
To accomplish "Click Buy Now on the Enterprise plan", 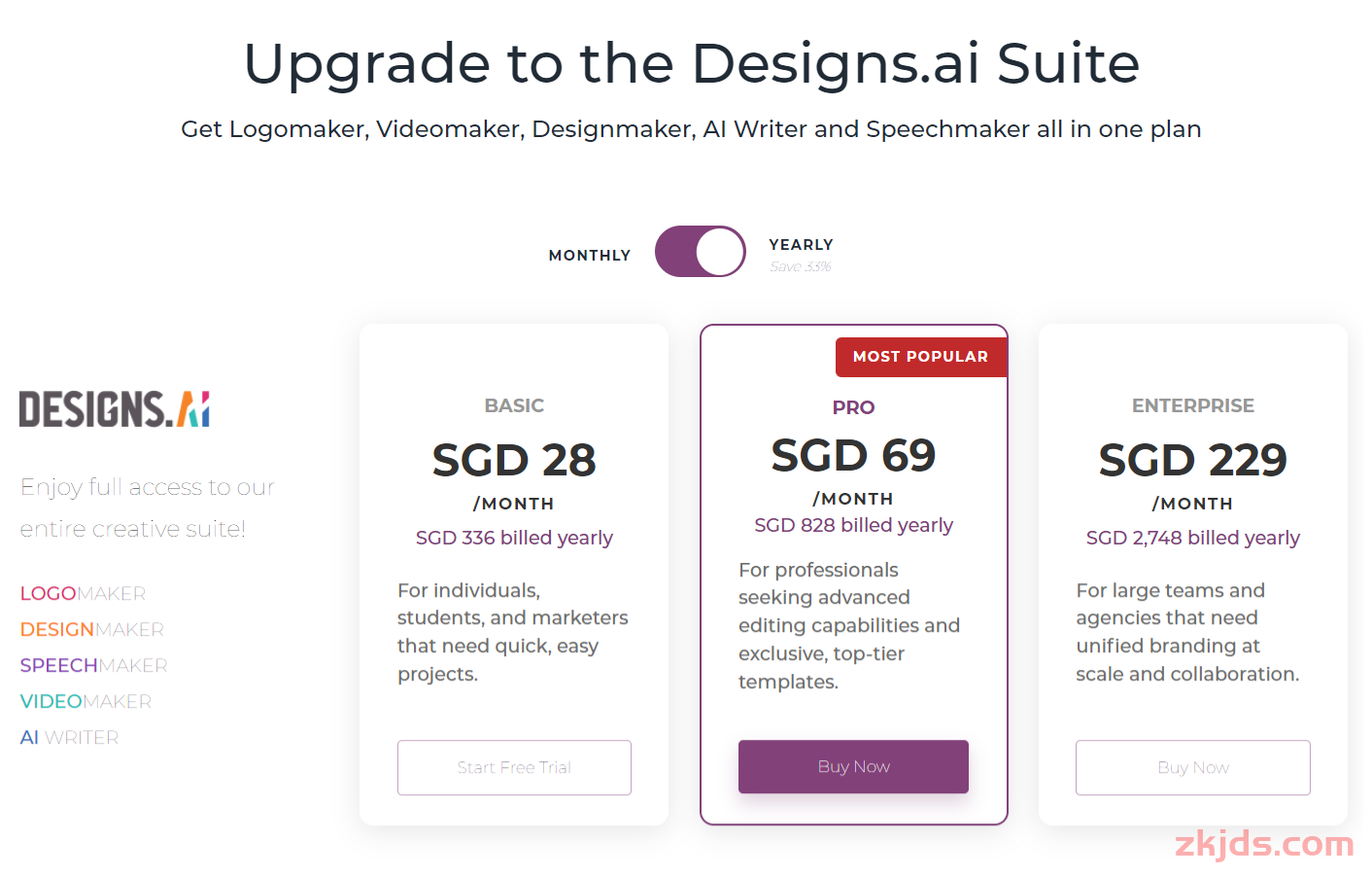I will [1193, 767].
